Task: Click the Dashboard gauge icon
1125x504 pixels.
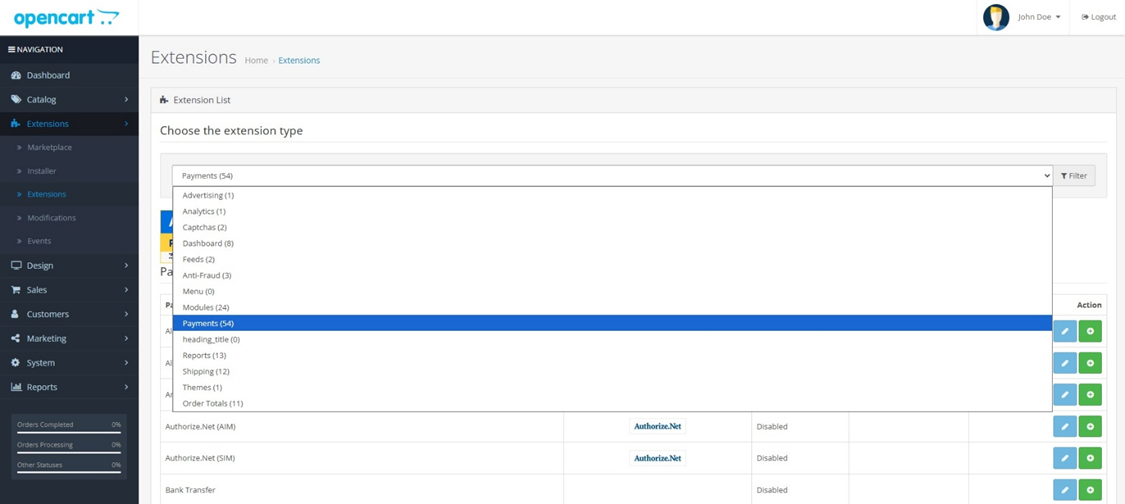Action: [x=16, y=75]
